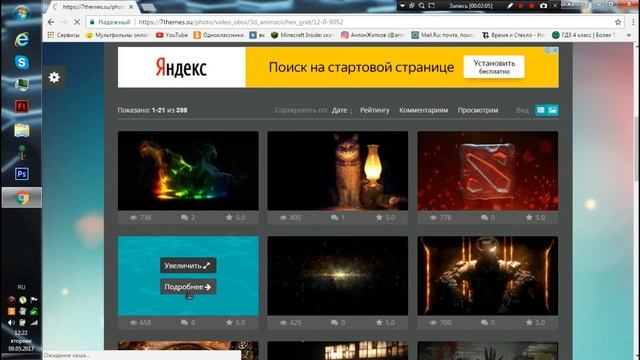Sort wallpapers by Рейтингу
Screen dimensions: 640x360
(x=375, y=110)
